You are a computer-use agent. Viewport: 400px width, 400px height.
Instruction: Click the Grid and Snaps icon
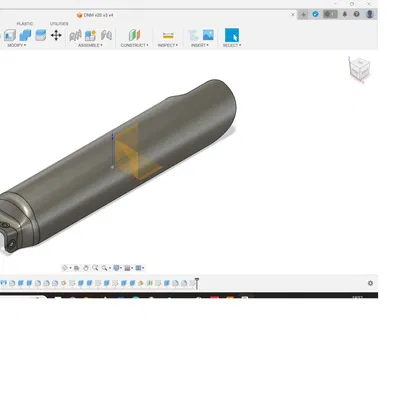pyautogui.click(x=127, y=268)
